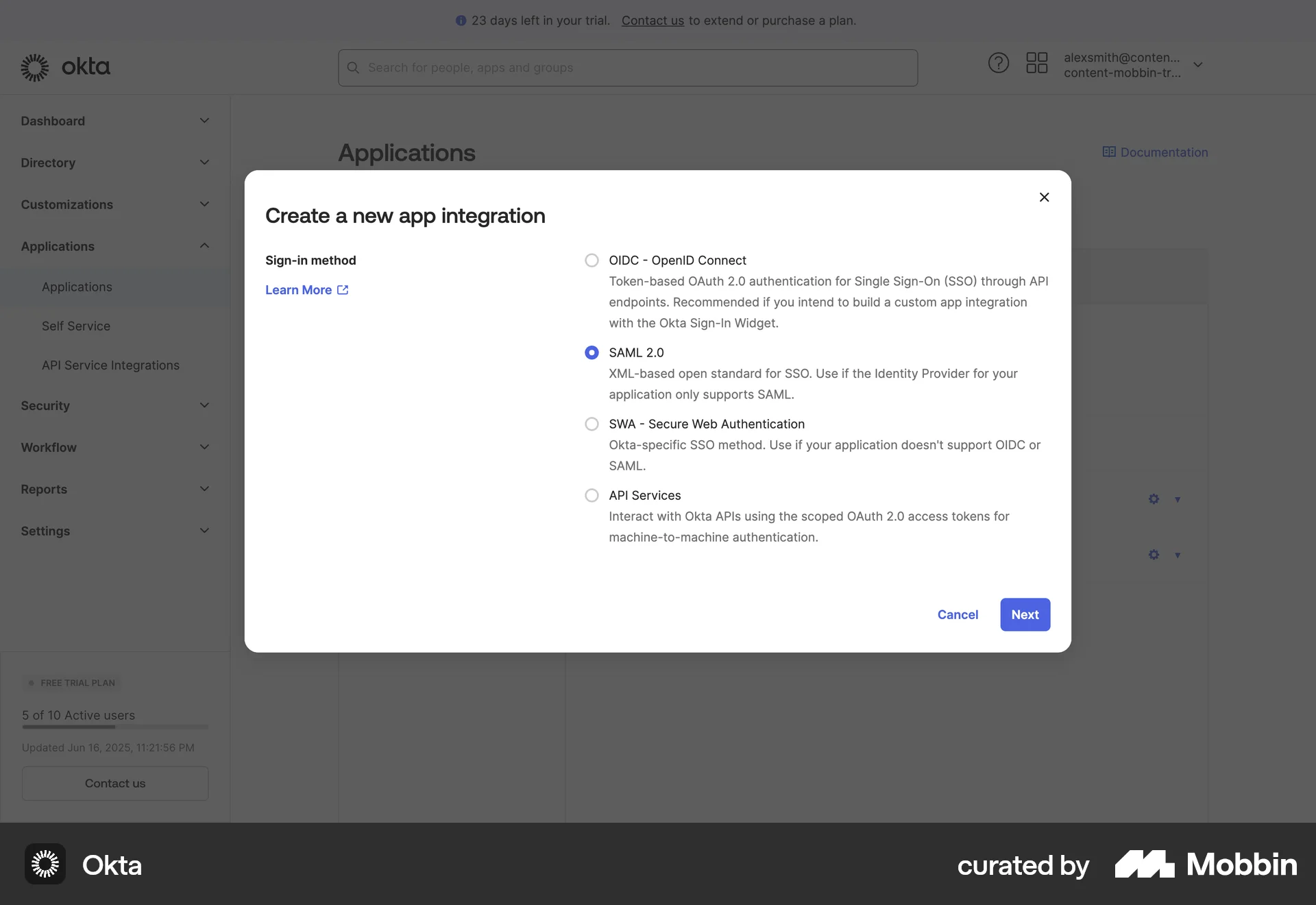Click Next to continue app integration
Viewport: 1316px width, 905px height.
click(x=1025, y=614)
